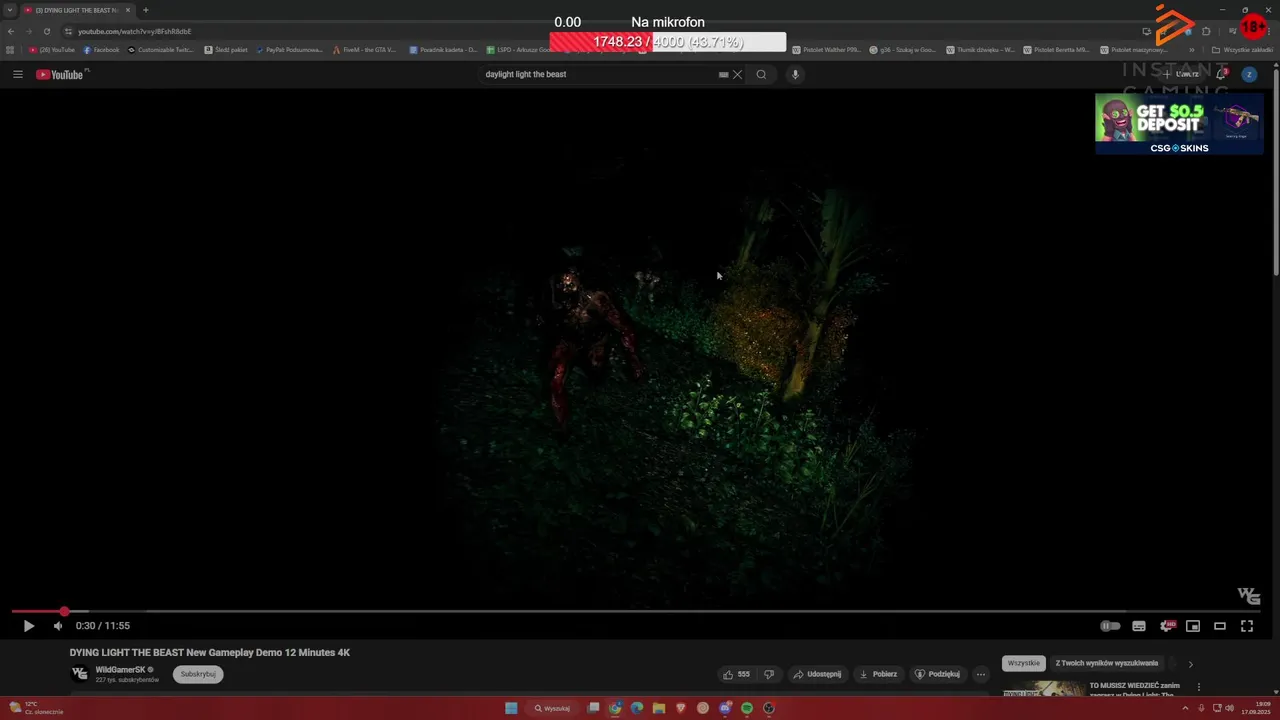Open a new browser tab with plus
Viewport: 1280px width, 720px height.
(x=145, y=10)
